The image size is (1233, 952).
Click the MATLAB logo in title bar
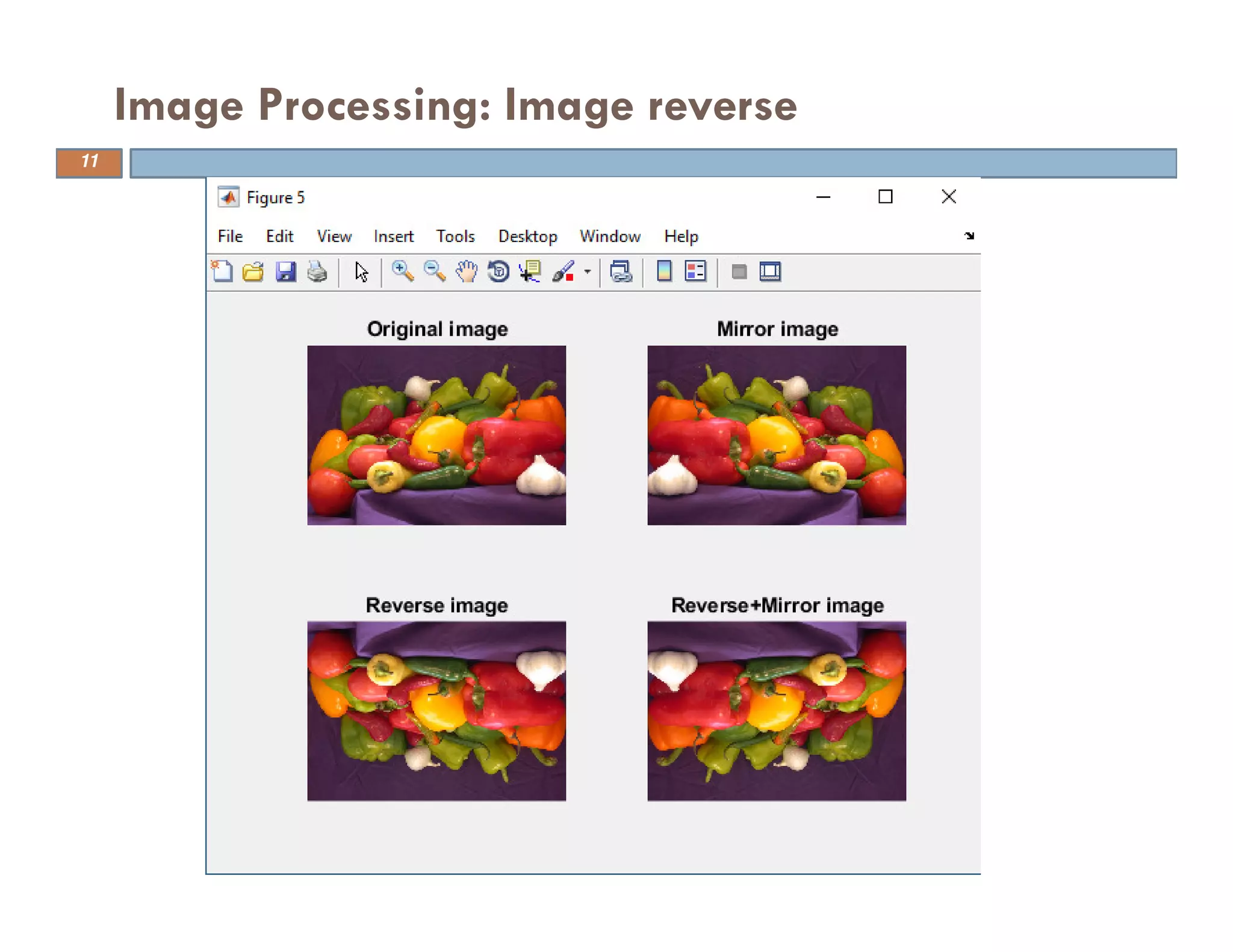(x=228, y=197)
